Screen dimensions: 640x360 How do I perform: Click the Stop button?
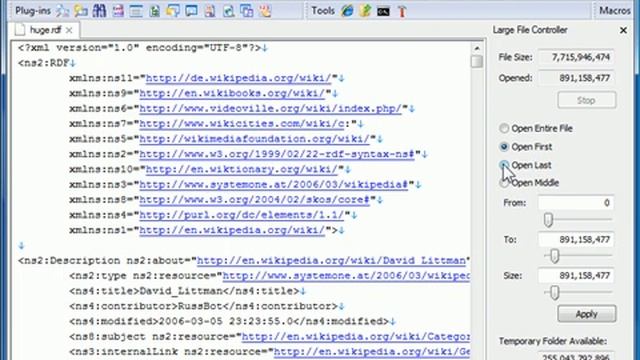[587, 100]
